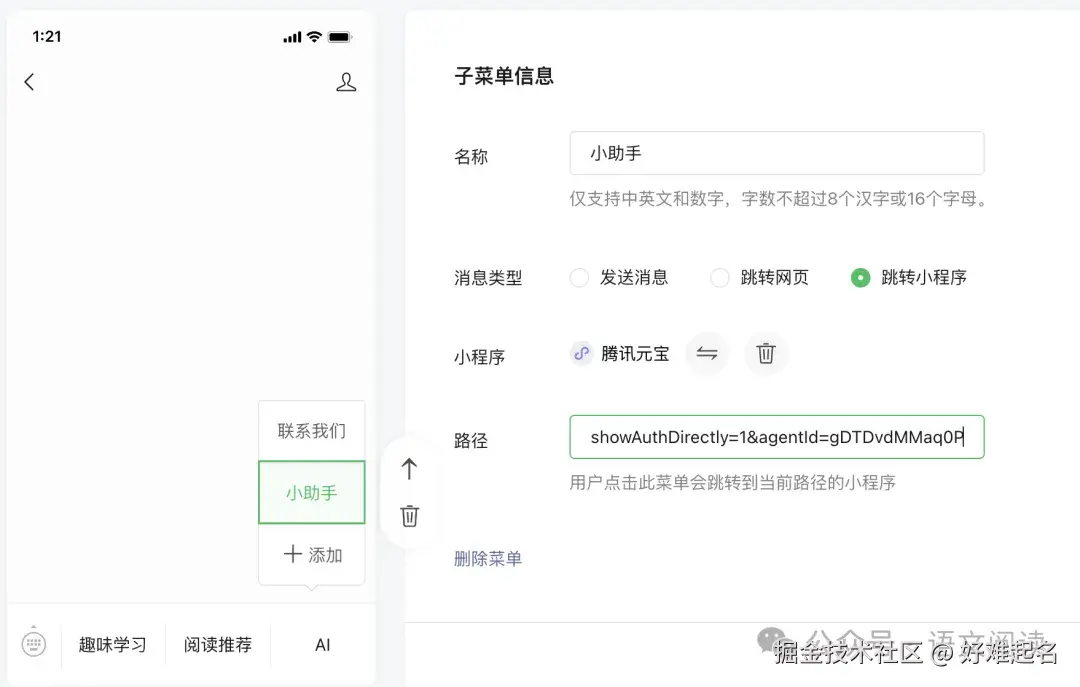Screen dimensions: 1080x687
Task: Click the 路径 field with the agentId path
Action: (777, 437)
